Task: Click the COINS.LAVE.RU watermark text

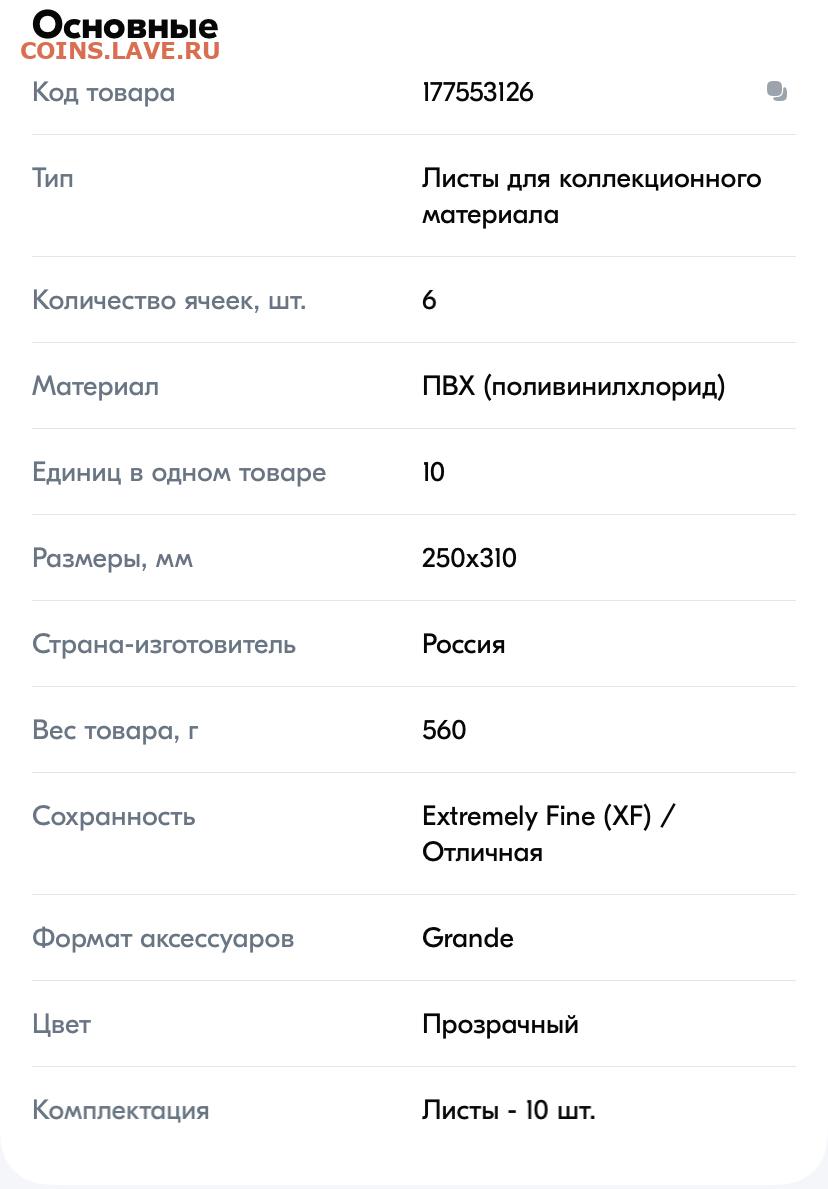Action: tap(121, 51)
